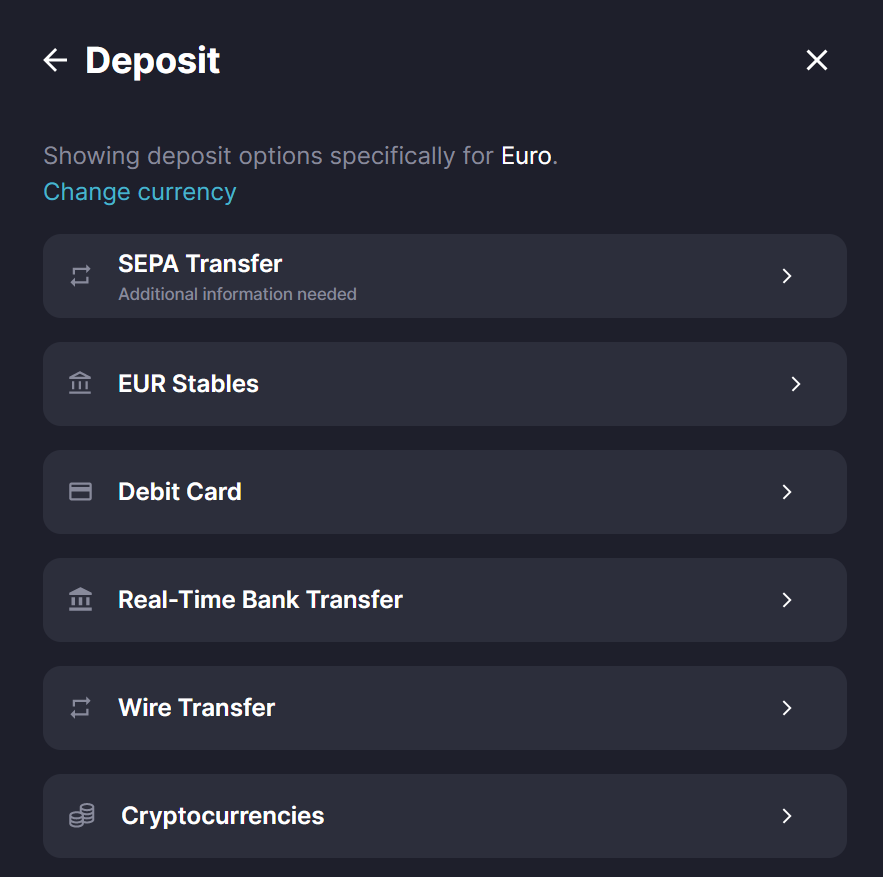This screenshot has height=877, width=883.
Task: Click the Cryptocurrencies option label
Action: click(222, 816)
